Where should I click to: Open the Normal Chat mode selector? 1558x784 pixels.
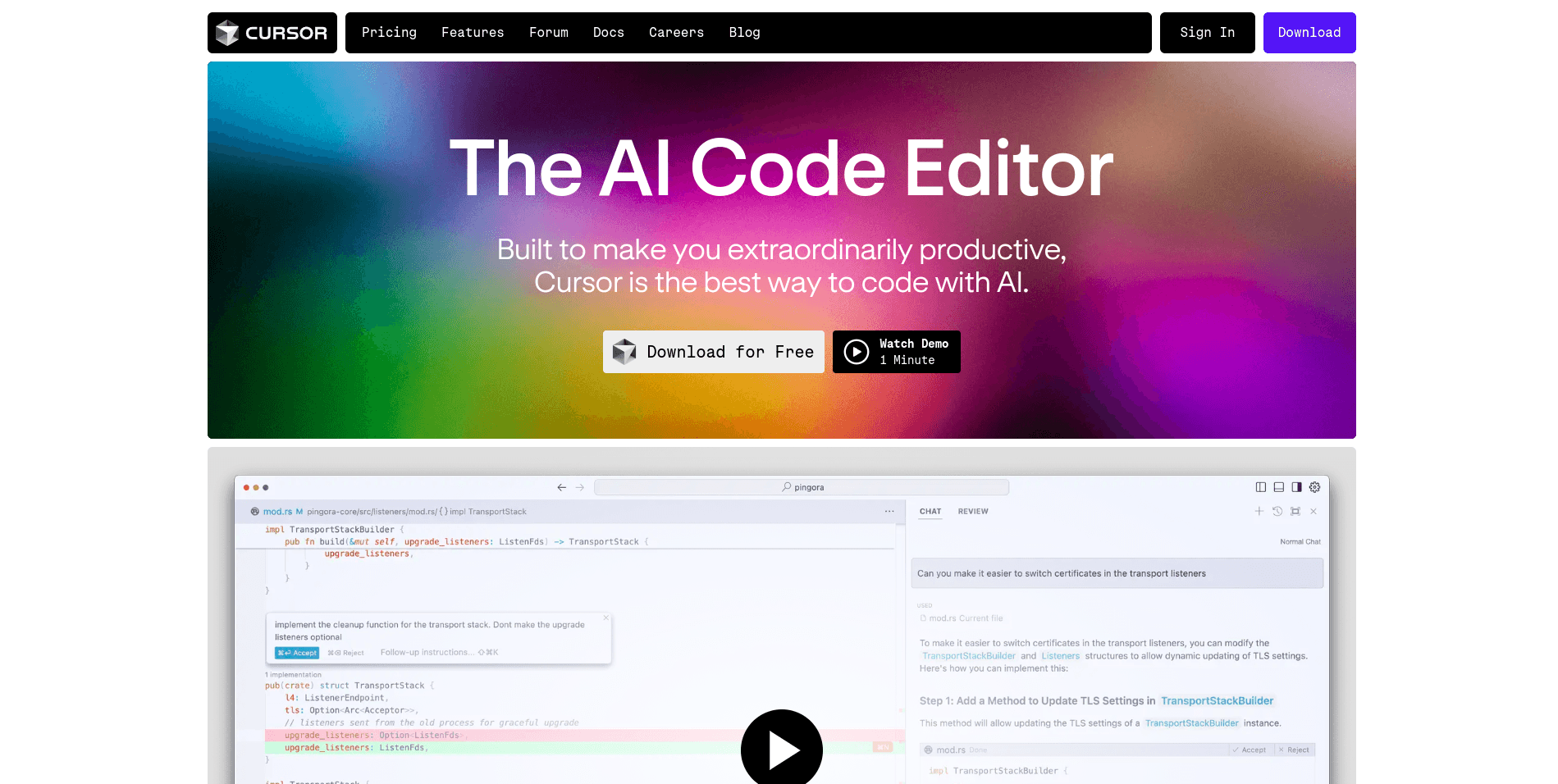(x=1300, y=542)
